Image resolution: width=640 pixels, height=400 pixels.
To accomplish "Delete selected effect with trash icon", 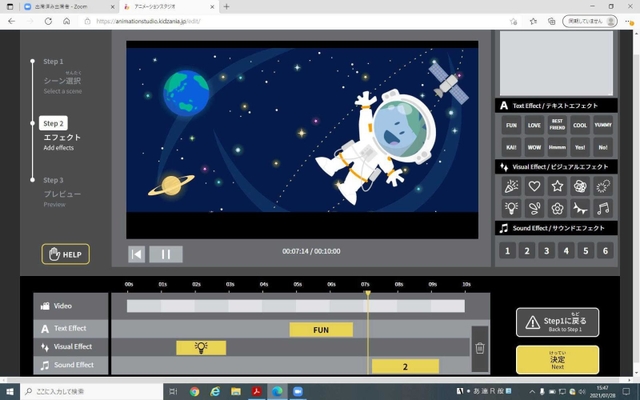I will pyautogui.click(x=480, y=347).
